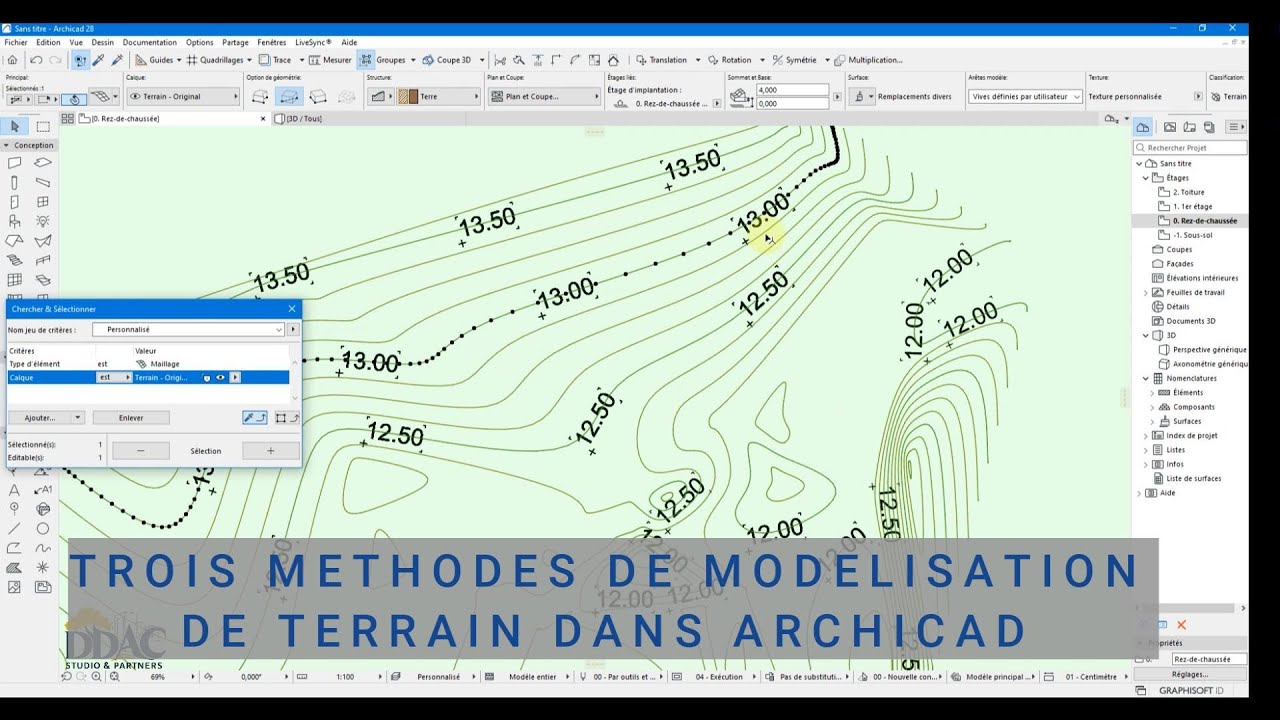Open the Fichier menu
Image resolution: width=1280 pixels, height=720 pixels.
(x=16, y=42)
